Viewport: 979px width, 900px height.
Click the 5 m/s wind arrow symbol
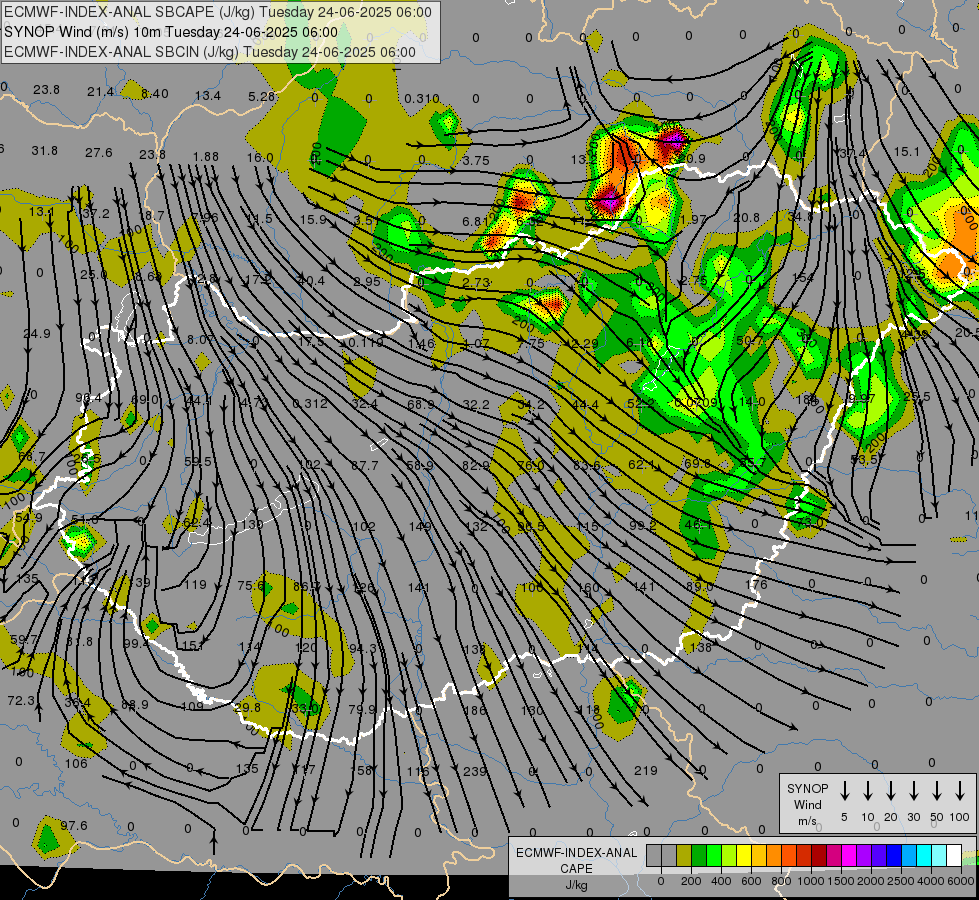844,791
